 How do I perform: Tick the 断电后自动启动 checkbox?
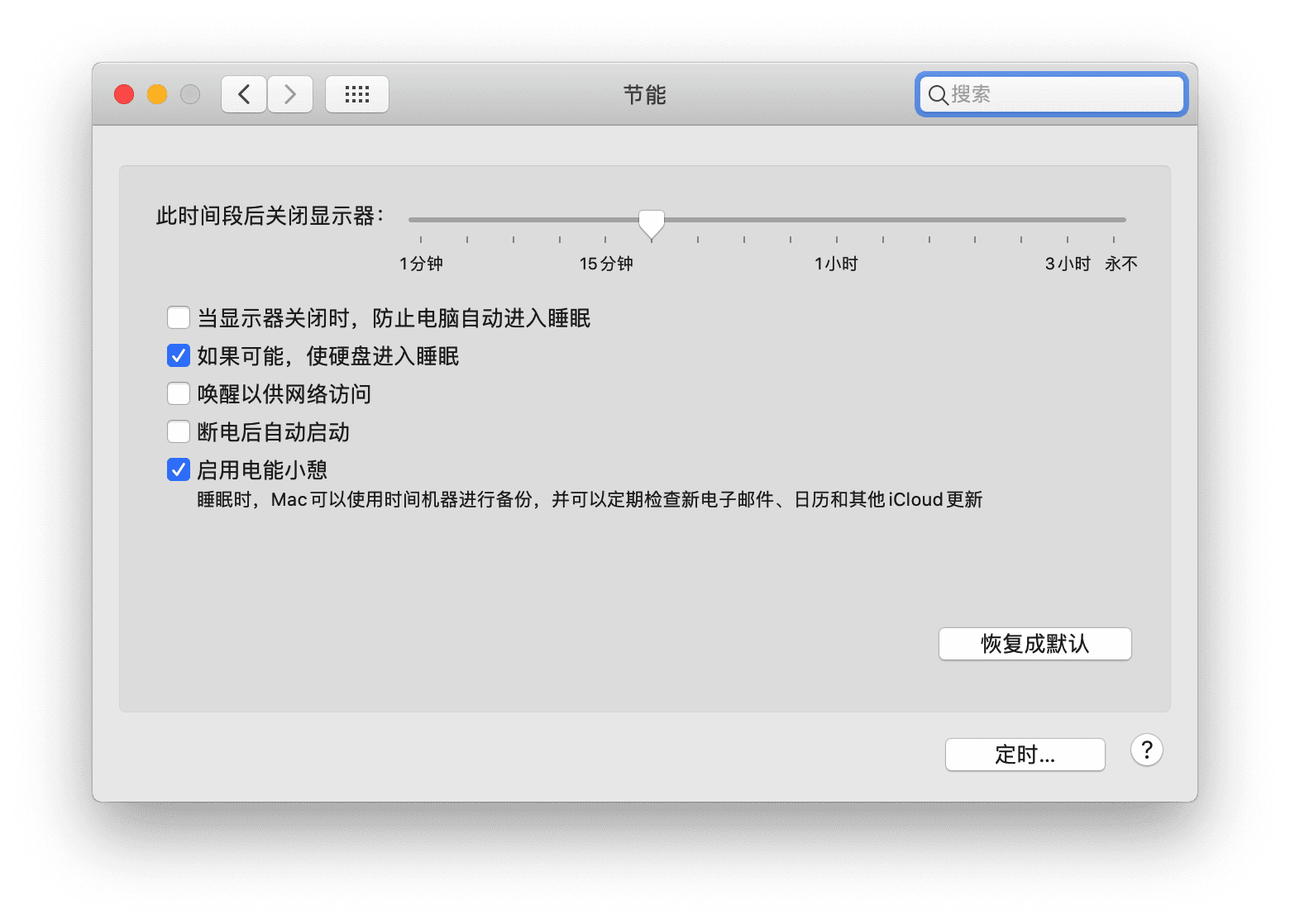(179, 431)
